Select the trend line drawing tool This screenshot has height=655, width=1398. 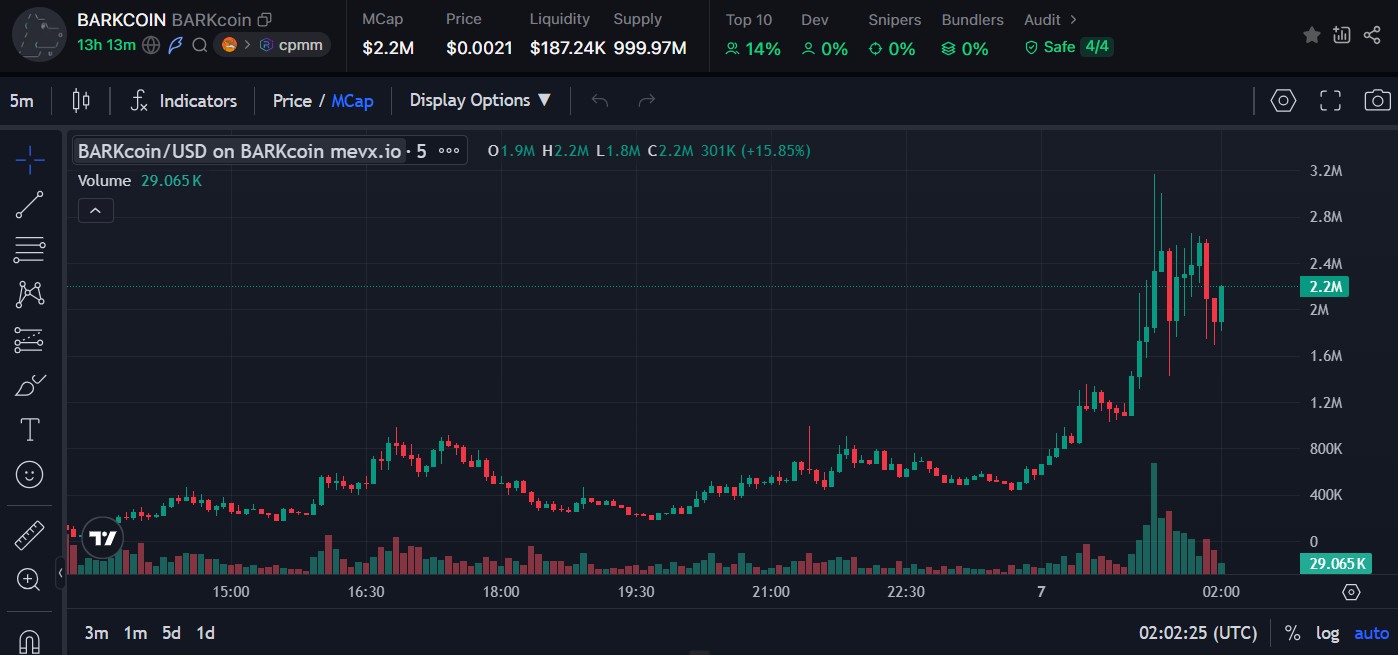pyautogui.click(x=30, y=205)
